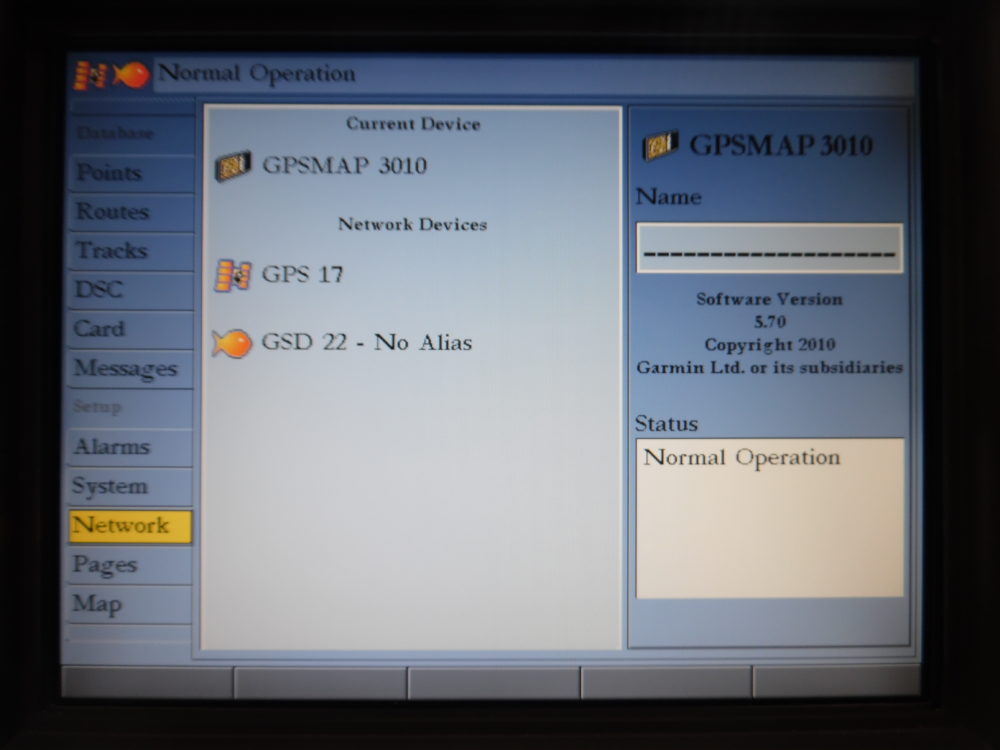Click the Setup section label
Viewport: 1000px width, 750px height.
pos(97,407)
